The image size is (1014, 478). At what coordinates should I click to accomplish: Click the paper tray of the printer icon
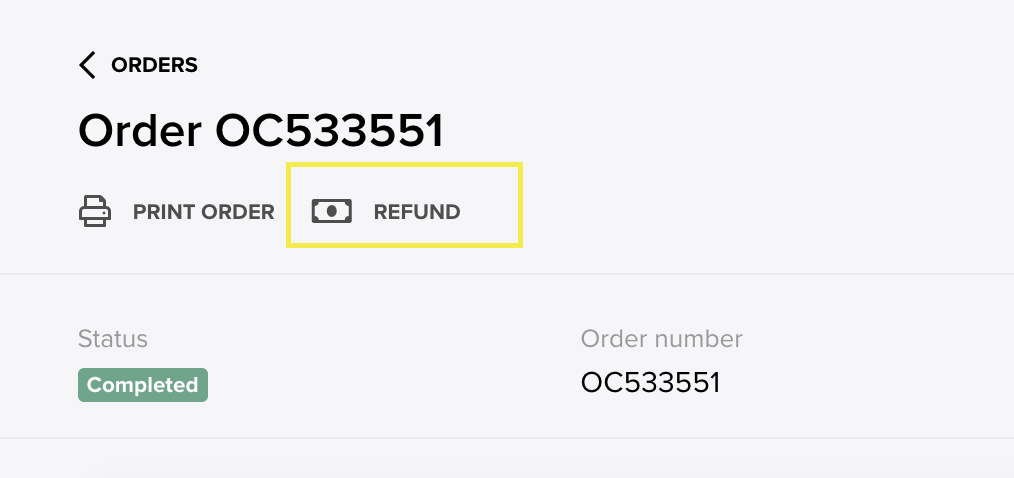click(x=95, y=220)
